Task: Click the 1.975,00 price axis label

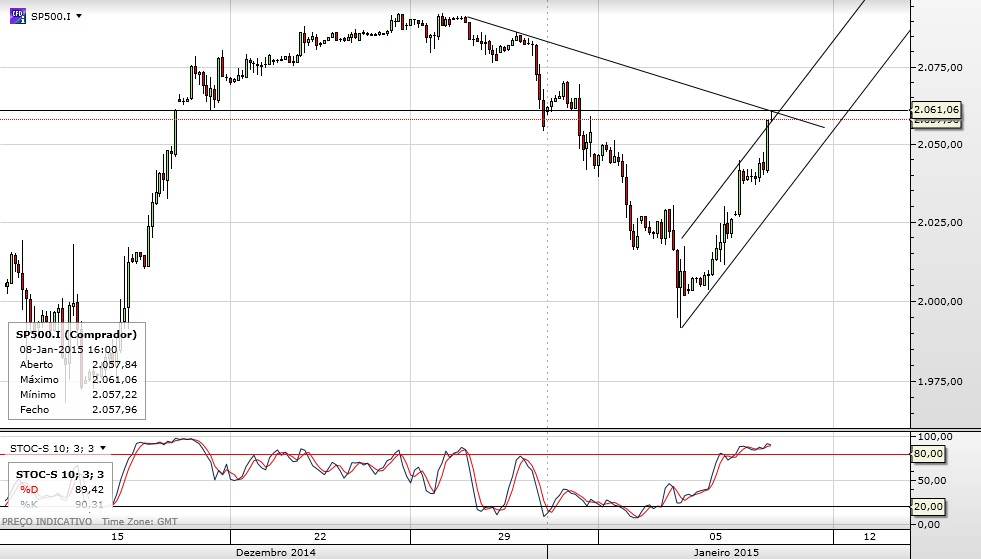Action: coord(940,381)
